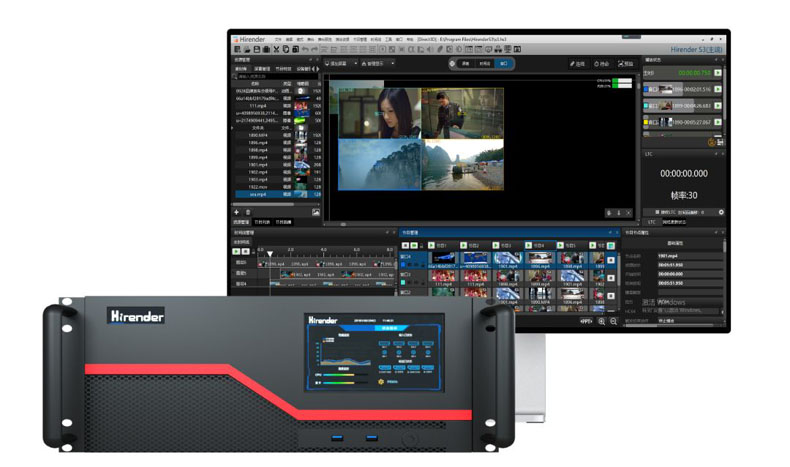Click the gear icon beside the mode switcher

(452, 63)
